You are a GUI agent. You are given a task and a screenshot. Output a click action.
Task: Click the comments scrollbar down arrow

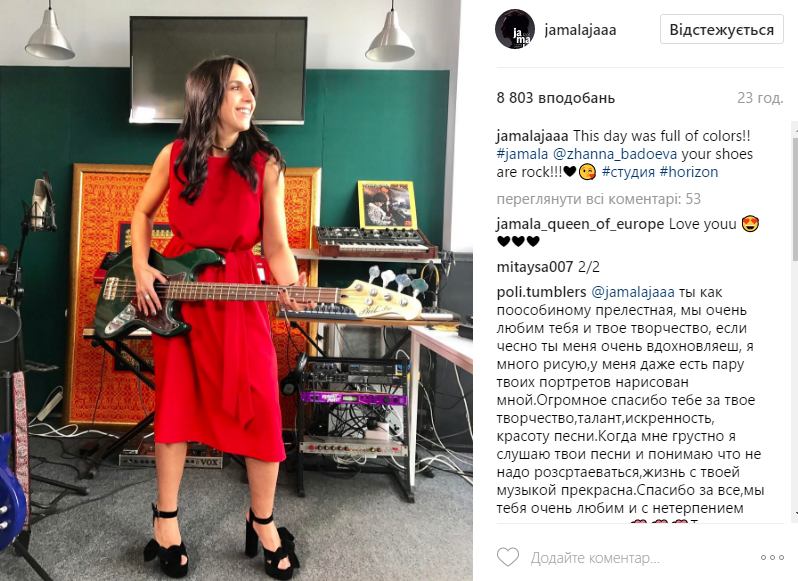pyautogui.click(x=795, y=515)
